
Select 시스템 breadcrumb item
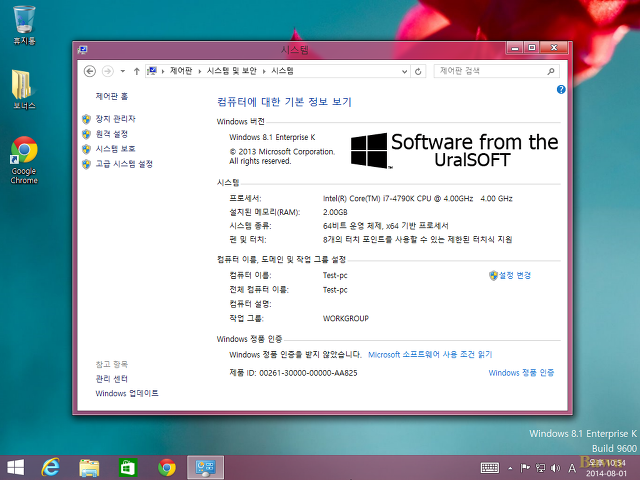point(282,71)
